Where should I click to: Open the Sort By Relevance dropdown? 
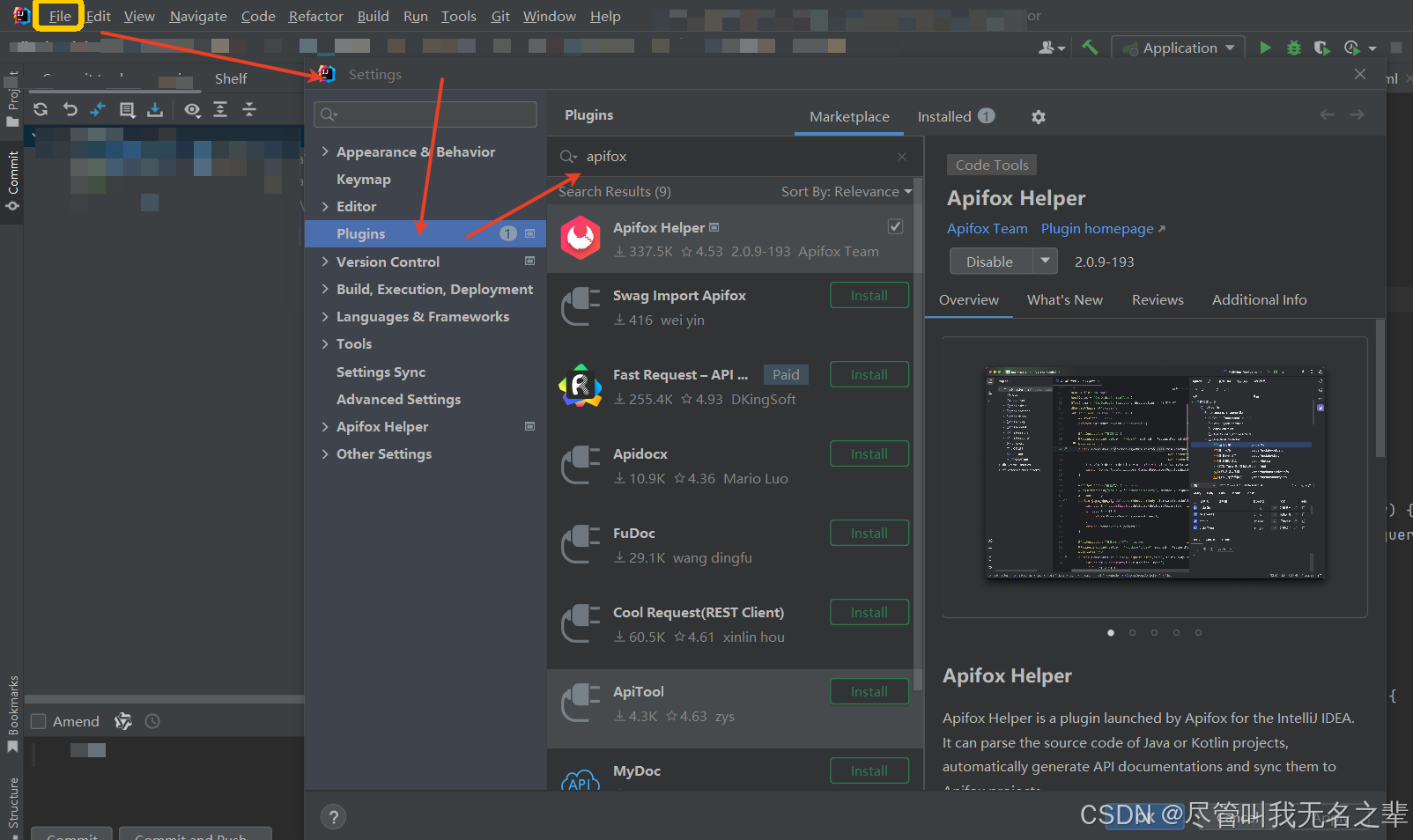(847, 192)
